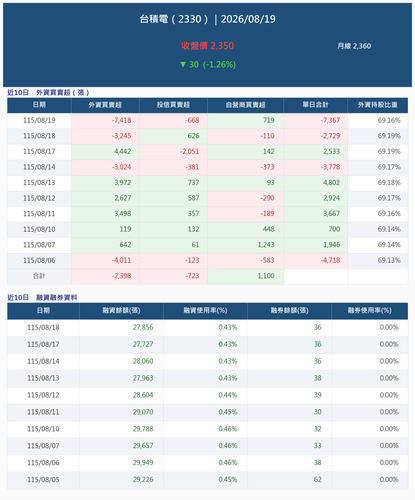The image size is (415, 500).
Task: Click the title 台積電 ( 2330 ) | 2026/08/19
Action: click(x=207, y=19)
